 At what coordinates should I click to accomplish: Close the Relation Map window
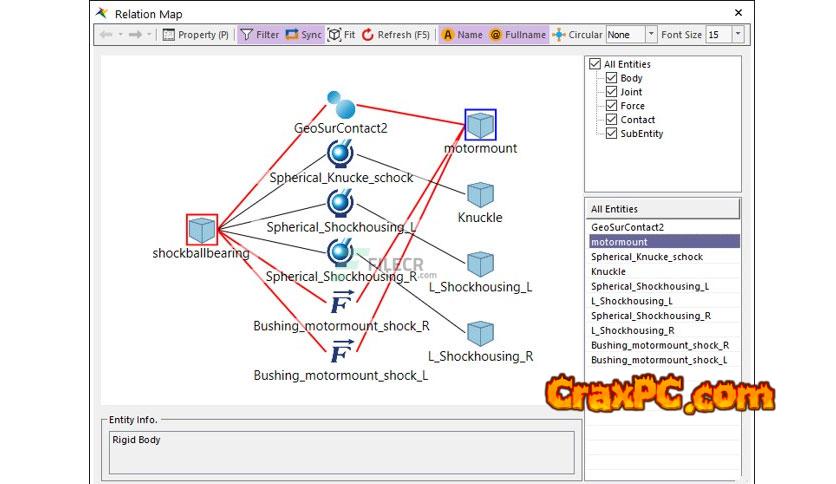pos(738,13)
